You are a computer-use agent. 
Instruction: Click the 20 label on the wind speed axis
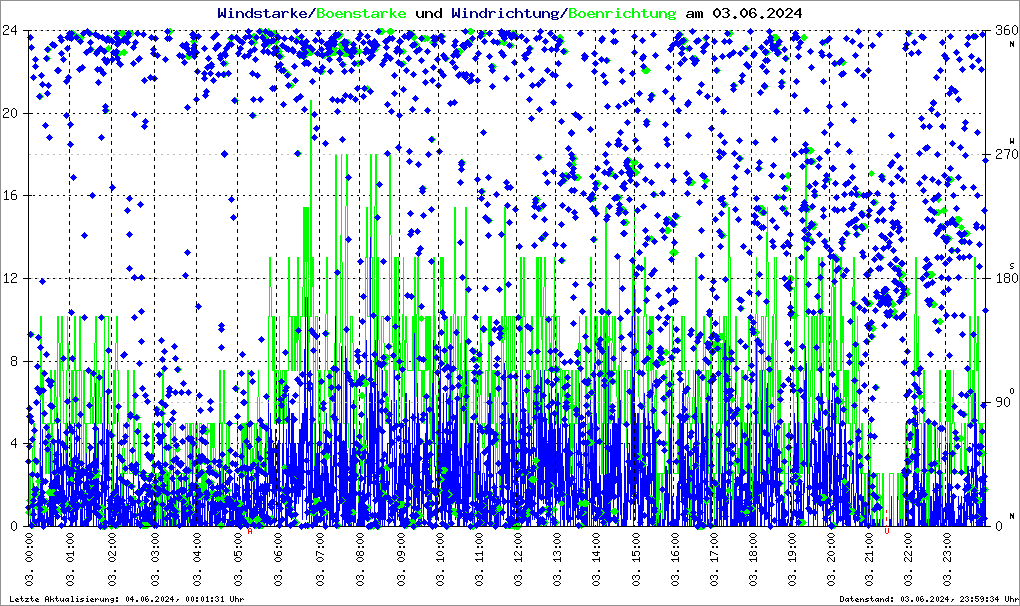[x=9, y=113]
